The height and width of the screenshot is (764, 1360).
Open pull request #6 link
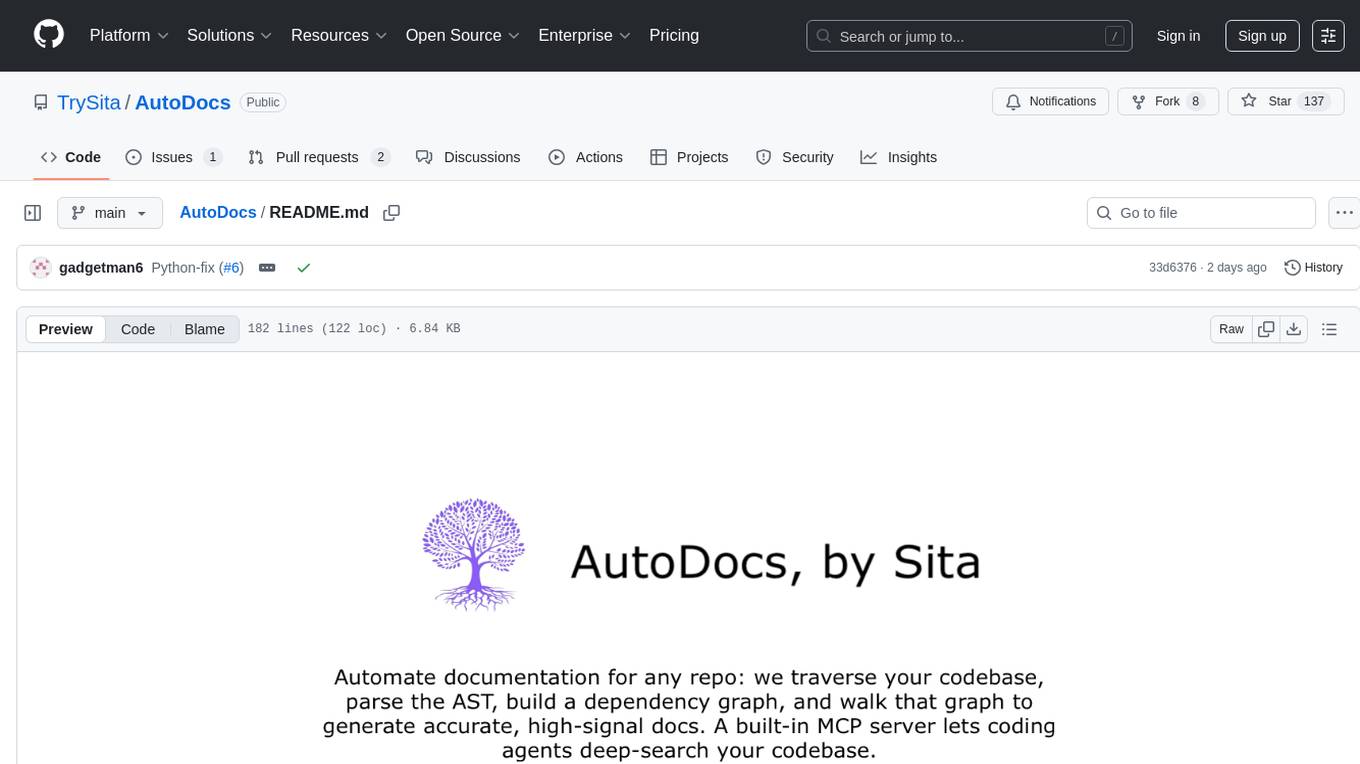[231, 268]
